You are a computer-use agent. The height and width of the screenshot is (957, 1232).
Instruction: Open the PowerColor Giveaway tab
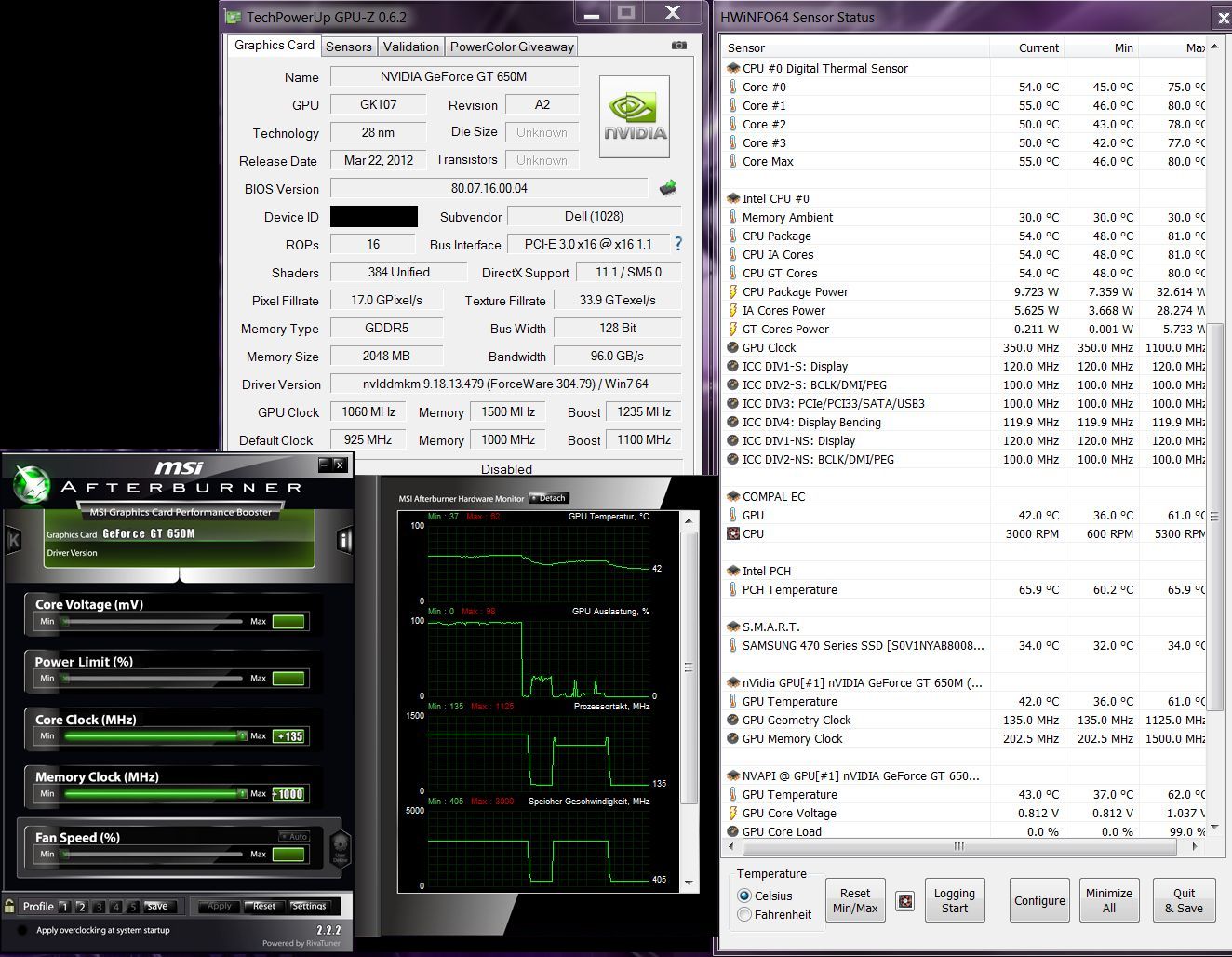pyautogui.click(x=512, y=47)
